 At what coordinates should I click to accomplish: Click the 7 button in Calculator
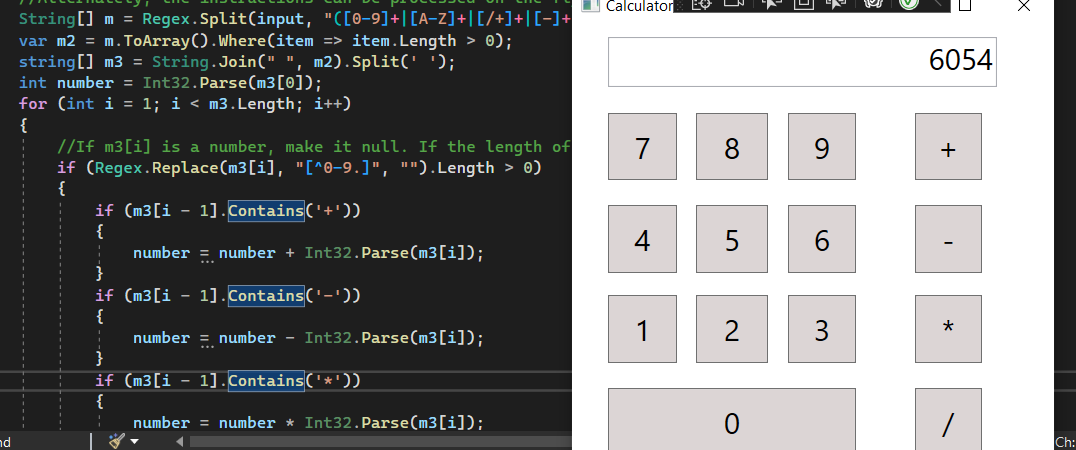(642, 147)
